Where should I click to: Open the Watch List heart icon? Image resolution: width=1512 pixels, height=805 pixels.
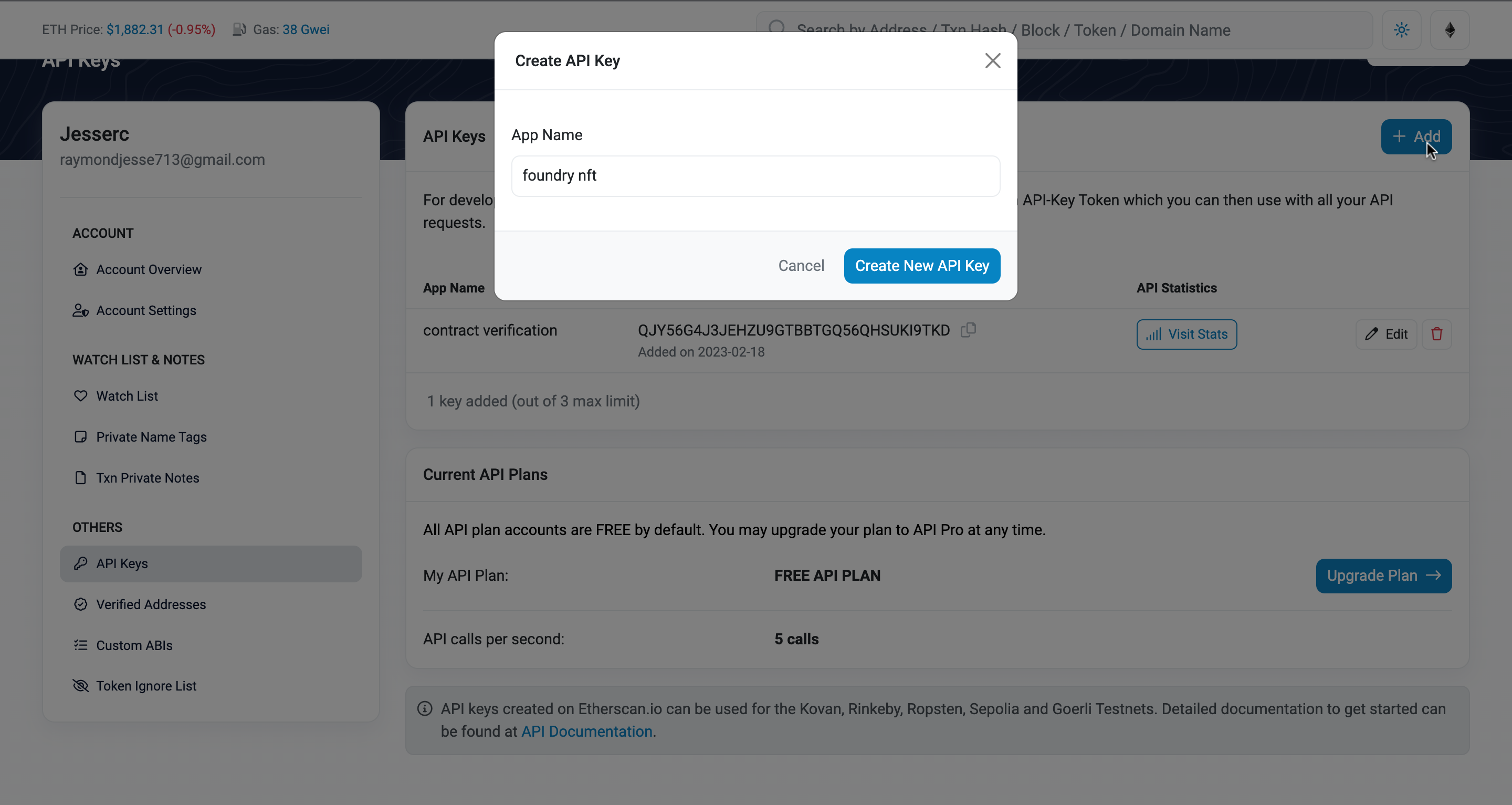pos(80,396)
